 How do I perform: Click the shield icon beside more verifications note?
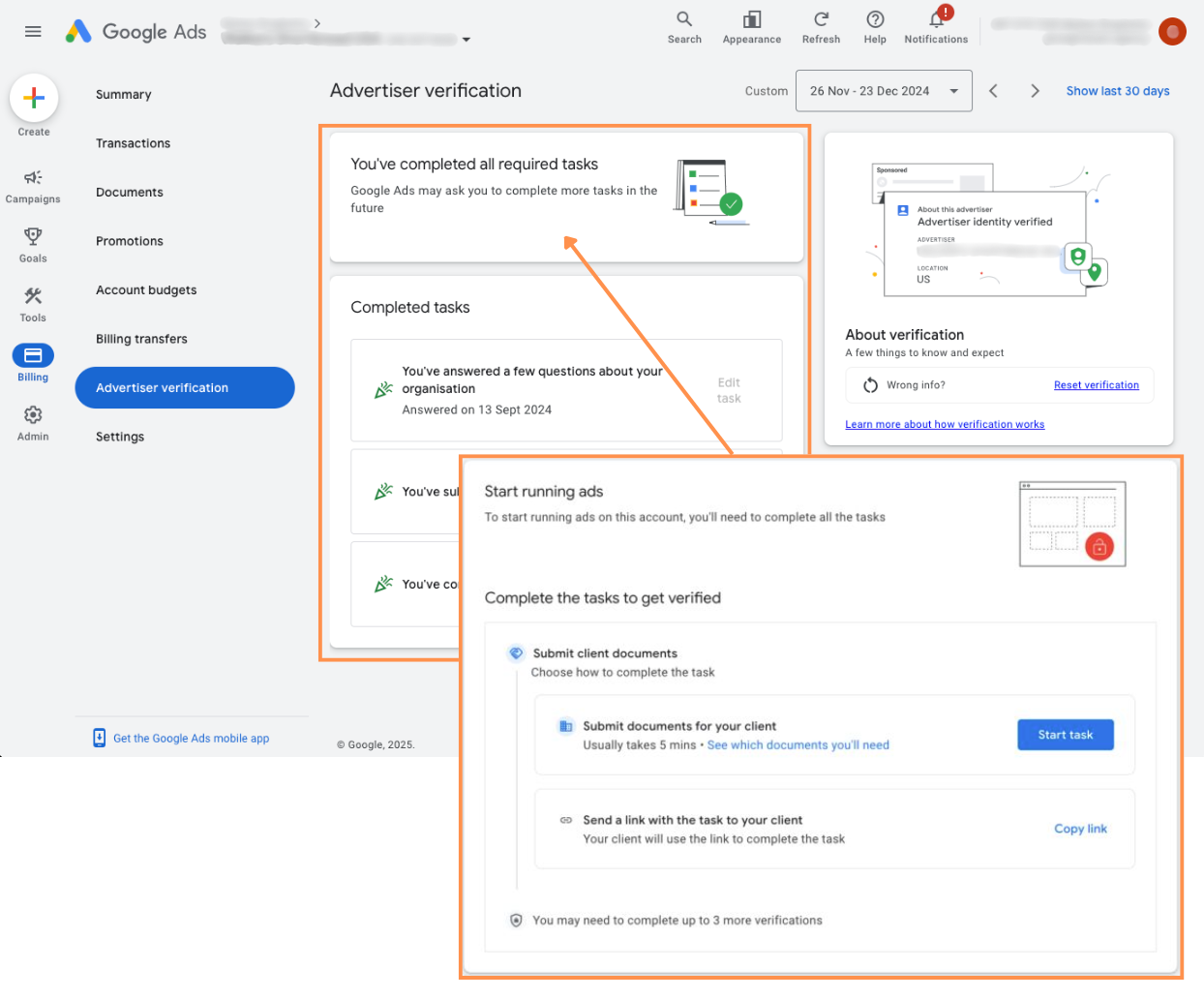[x=516, y=921]
